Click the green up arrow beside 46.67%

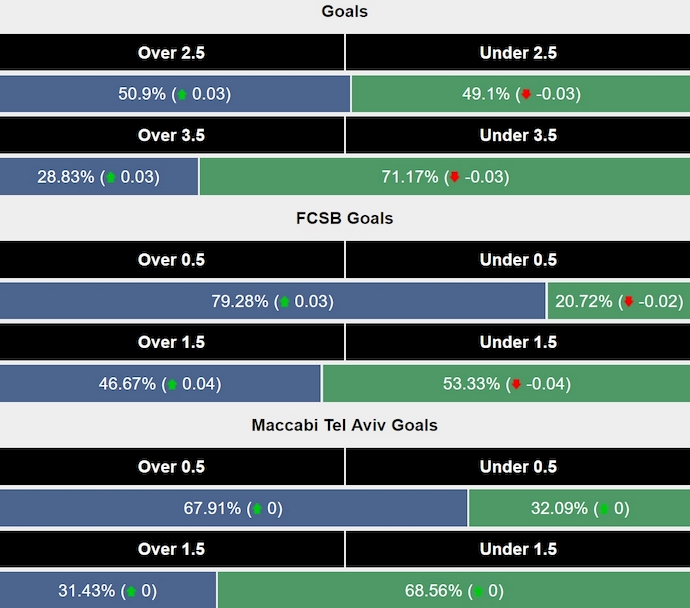(172, 384)
